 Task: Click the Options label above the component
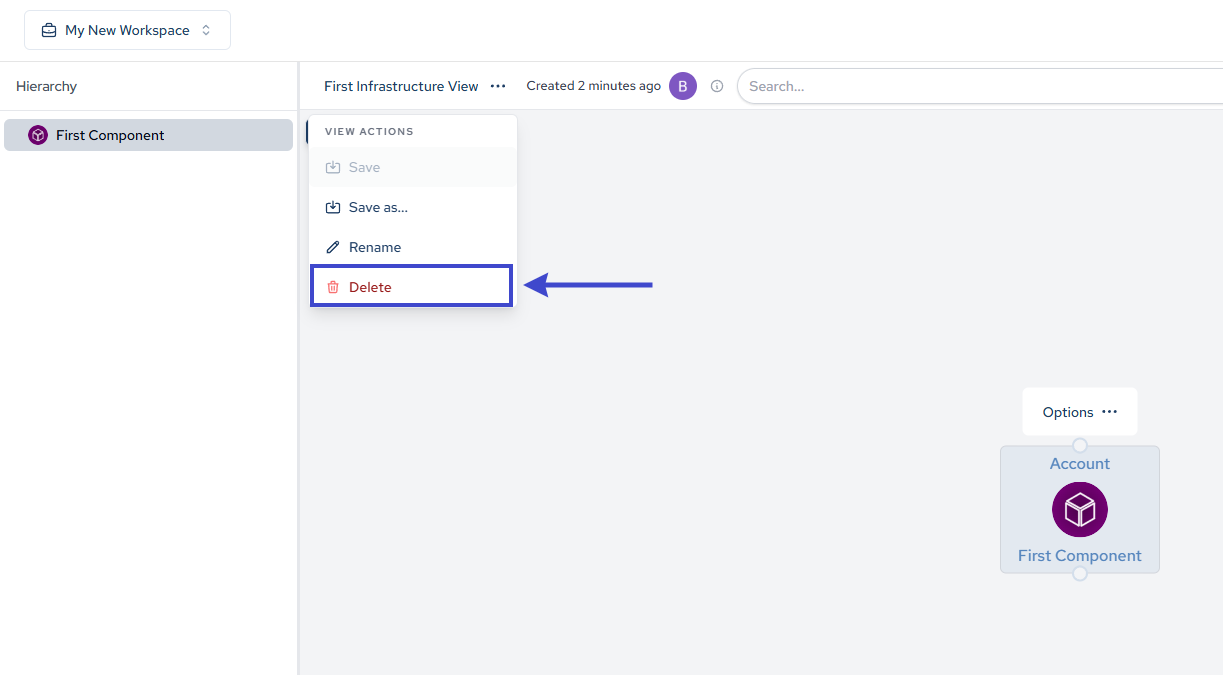point(1068,412)
